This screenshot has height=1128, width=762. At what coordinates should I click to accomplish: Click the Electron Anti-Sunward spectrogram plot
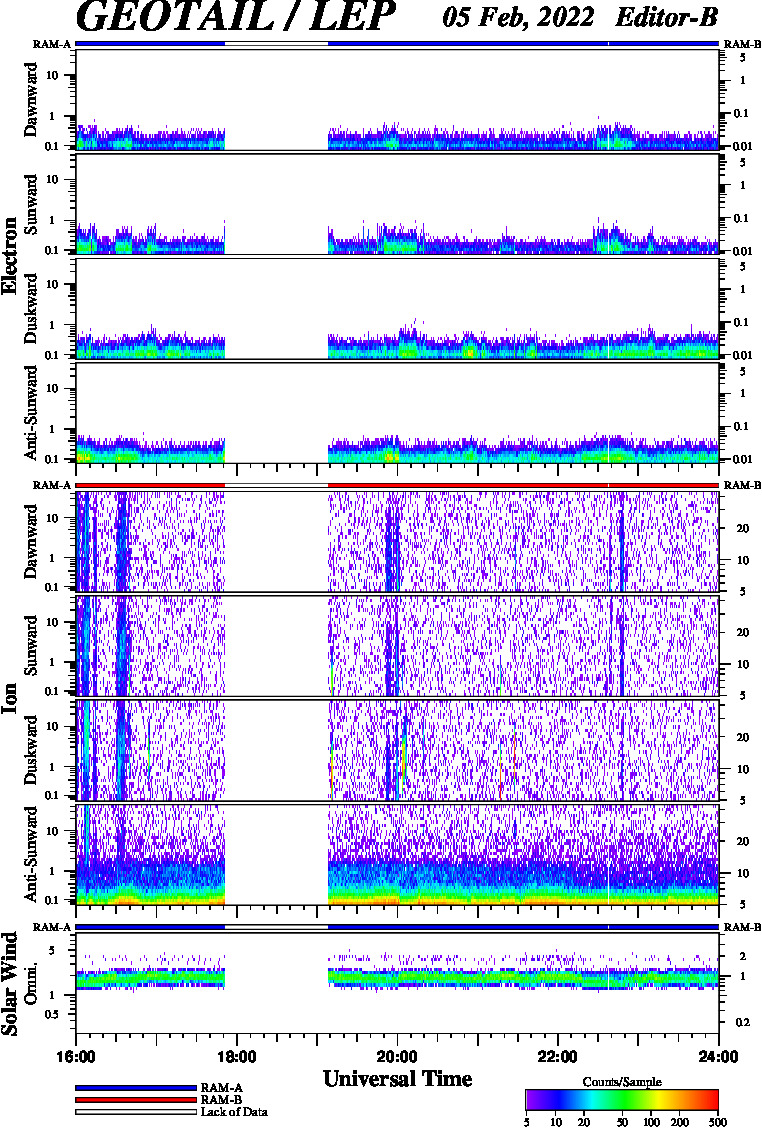click(397, 413)
